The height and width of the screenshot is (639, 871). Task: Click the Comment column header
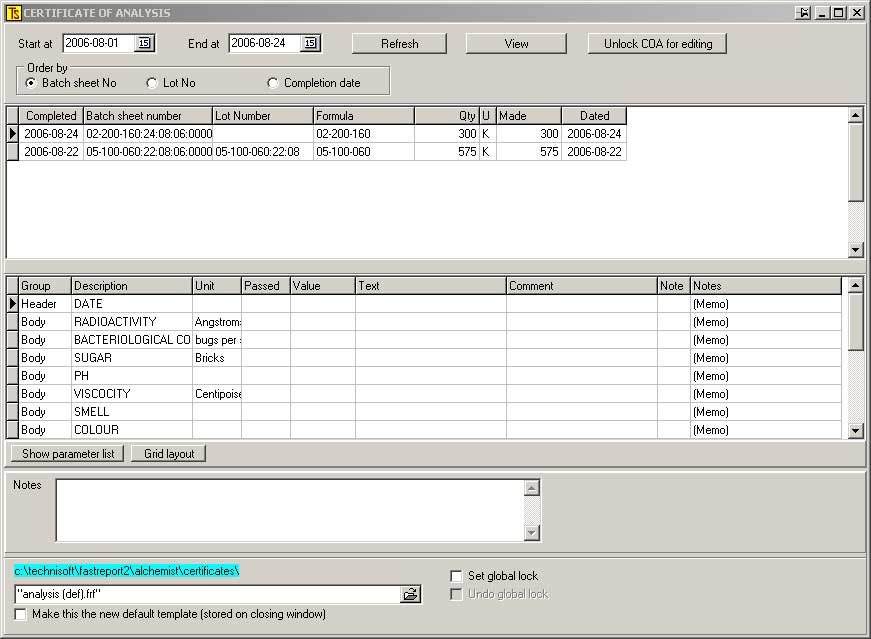coord(582,286)
